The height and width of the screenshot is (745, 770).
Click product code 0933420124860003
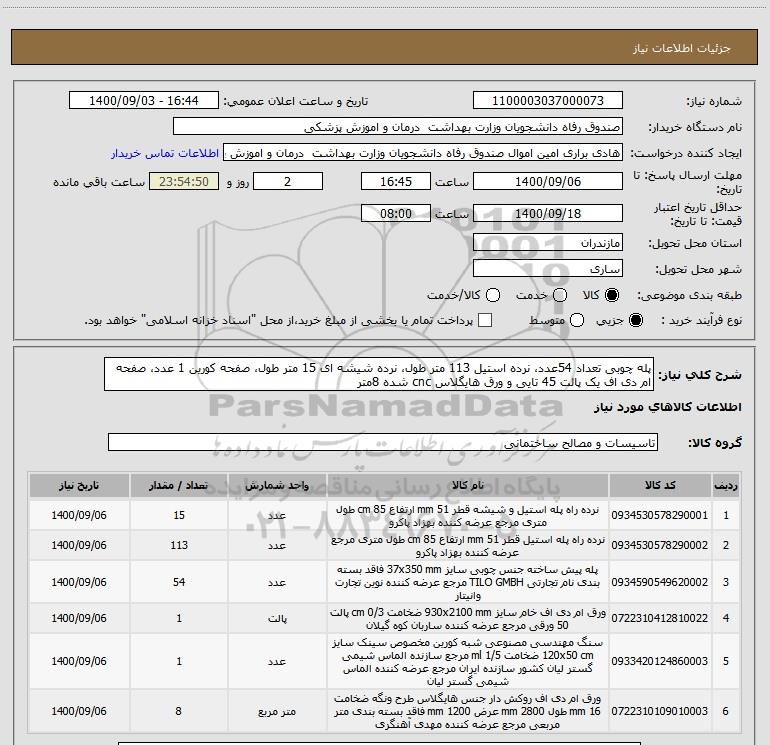pyautogui.click(x=660, y=661)
